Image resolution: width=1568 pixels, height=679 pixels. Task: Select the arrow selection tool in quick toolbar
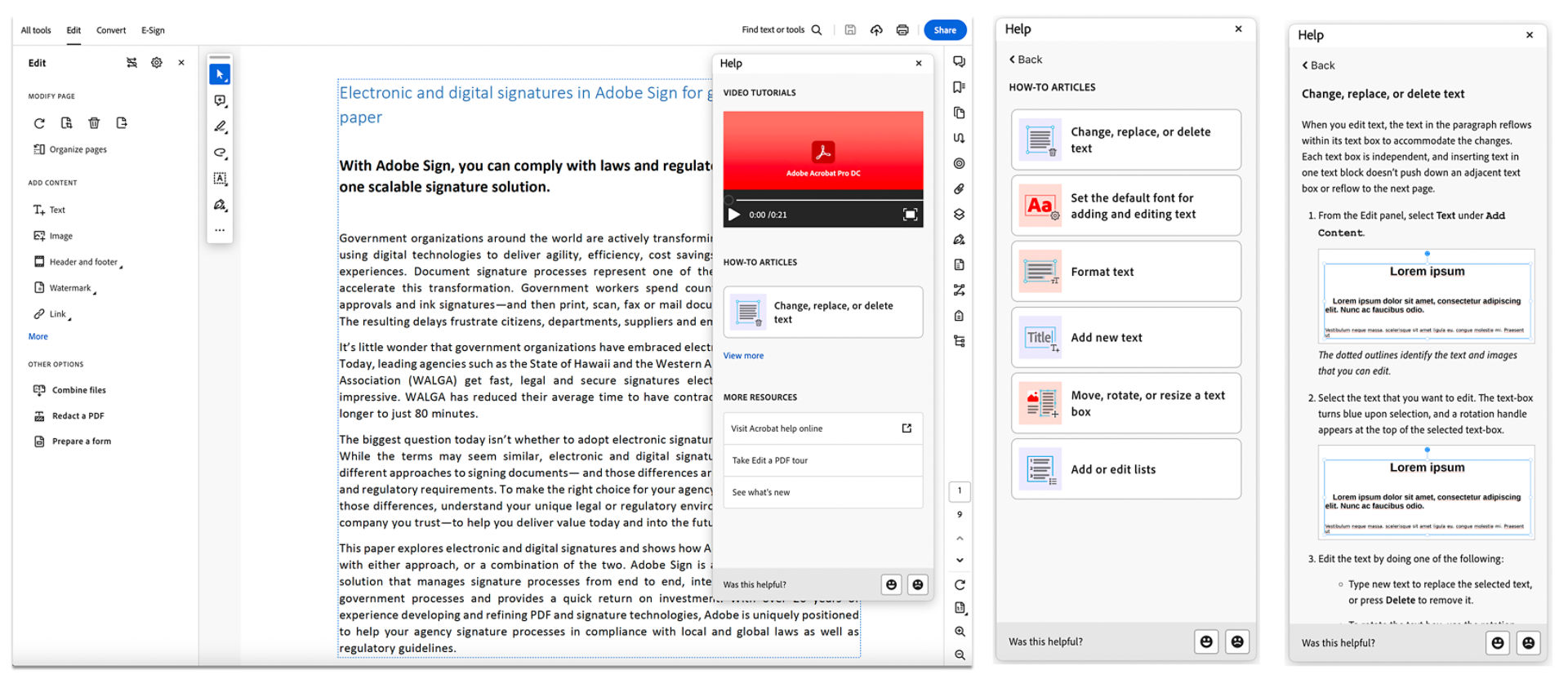tap(220, 74)
